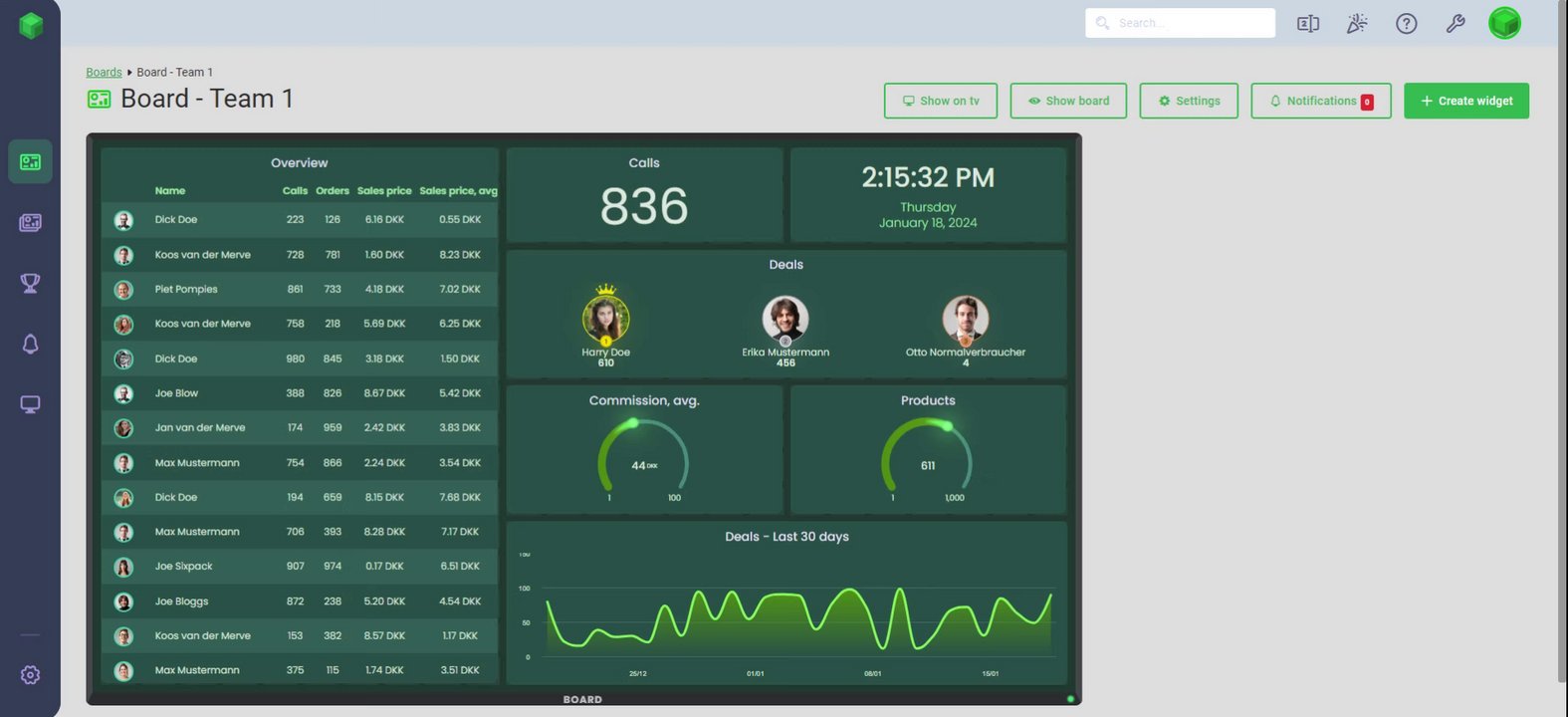Select the Joe Bloggs row name

[181, 601]
